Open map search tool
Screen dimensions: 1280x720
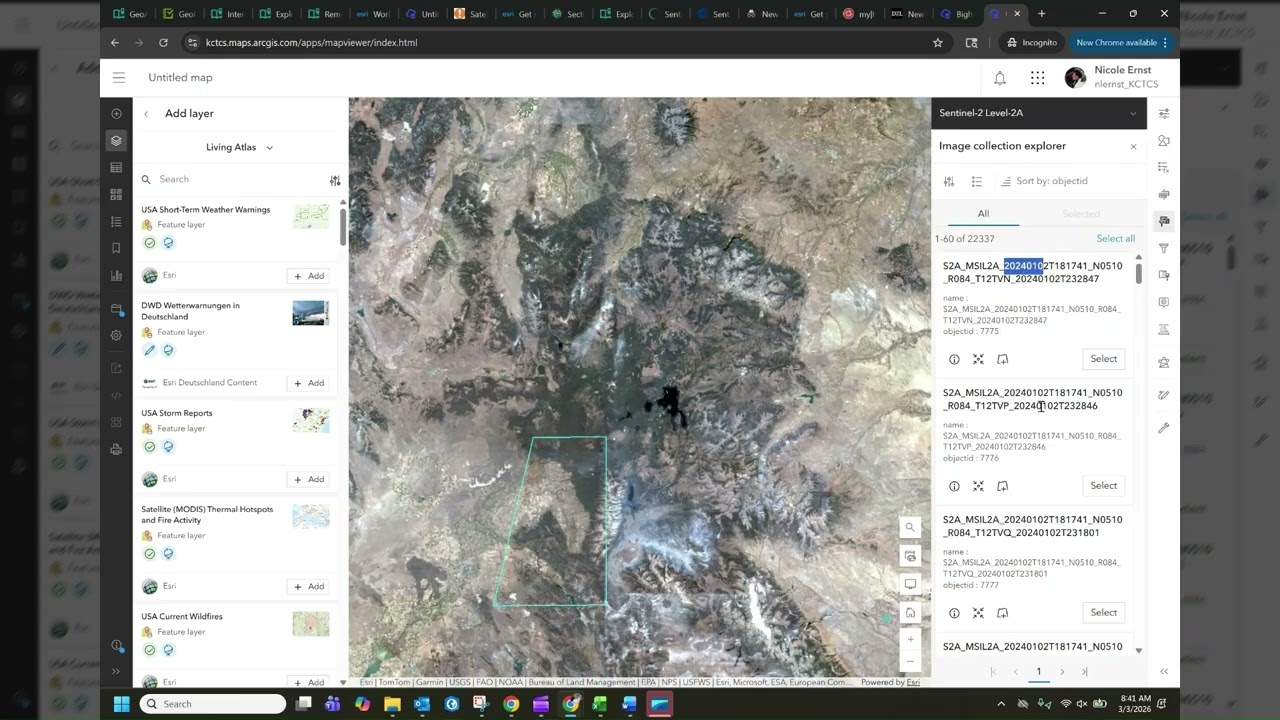point(910,527)
